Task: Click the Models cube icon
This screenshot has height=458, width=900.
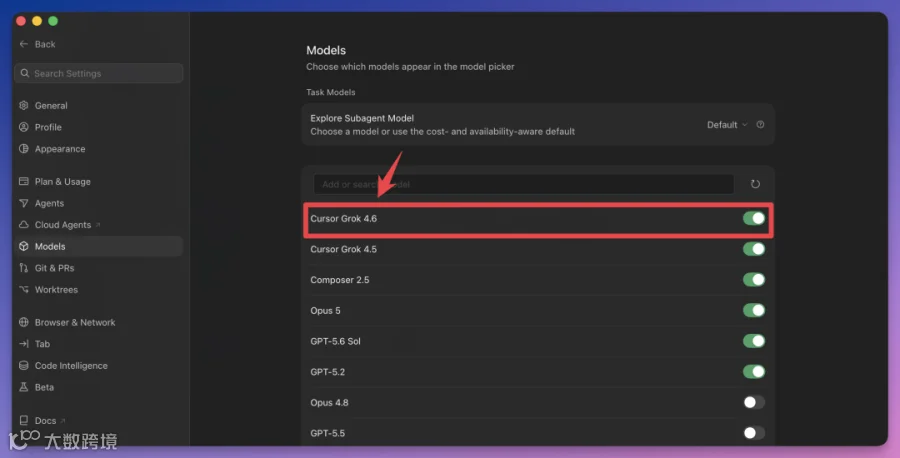Action: (24, 246)
